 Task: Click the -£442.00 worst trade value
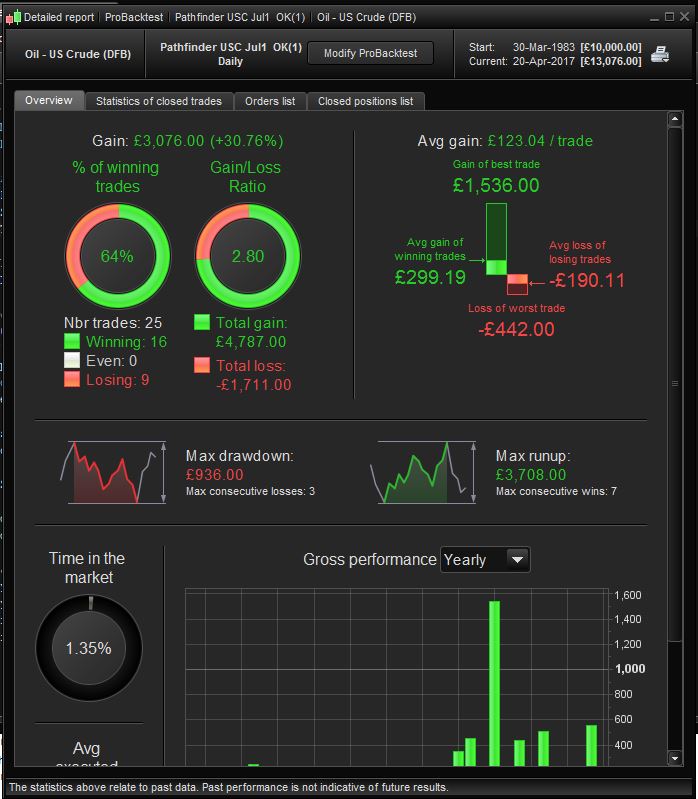click(516, 329)
